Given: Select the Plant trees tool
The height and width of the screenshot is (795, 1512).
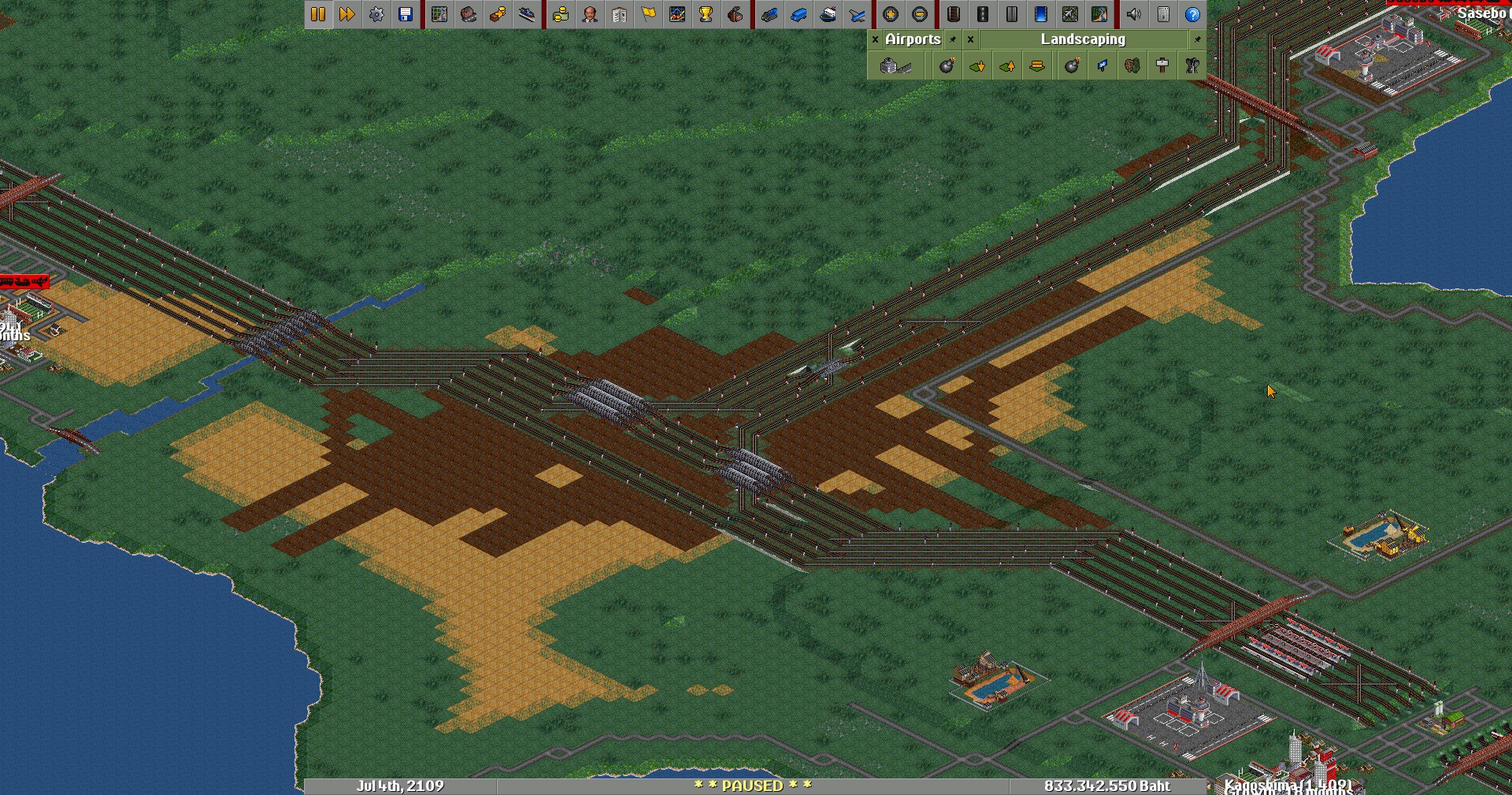Looking at the screenshot, I should 1132,66.
